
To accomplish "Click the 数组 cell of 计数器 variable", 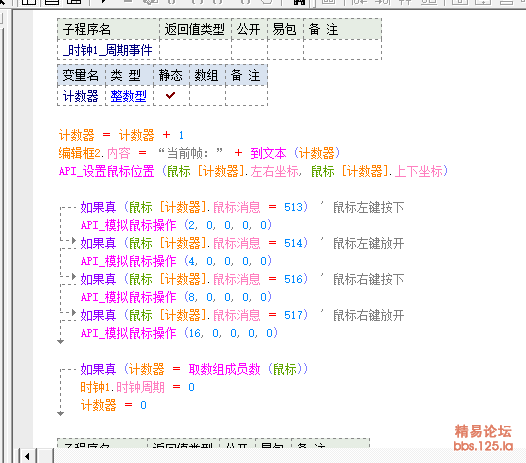I will coord(207,96).
